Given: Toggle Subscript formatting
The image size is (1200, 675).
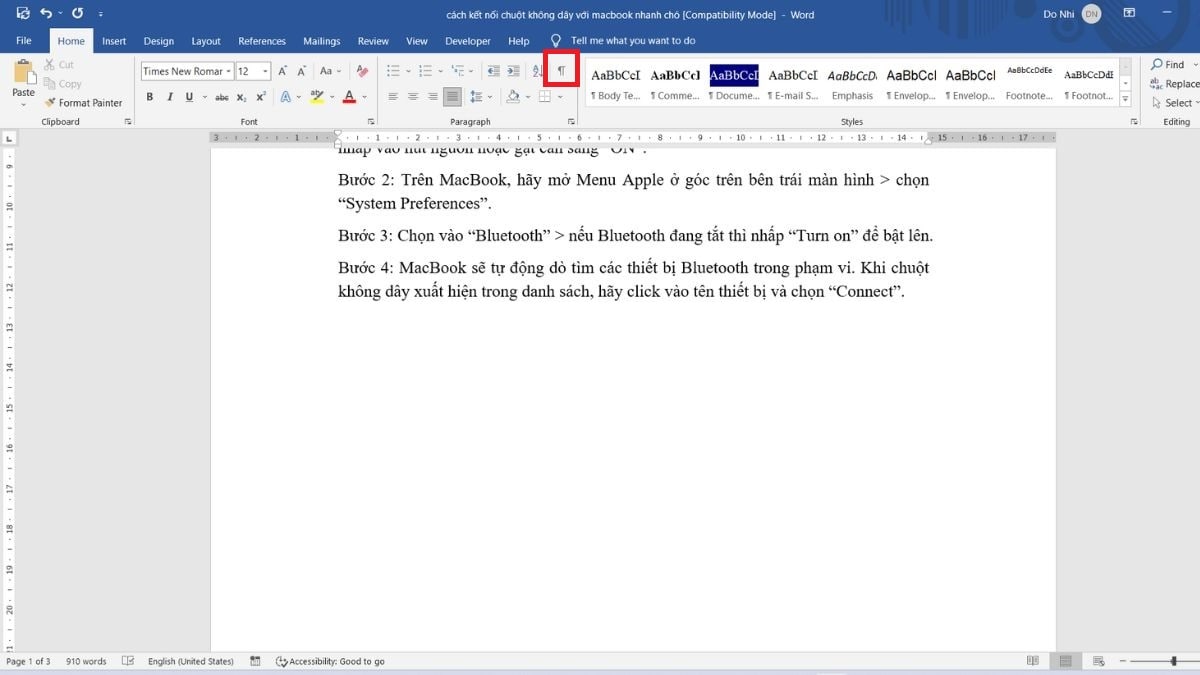Looking at the screenshot, I should (242, 97).
